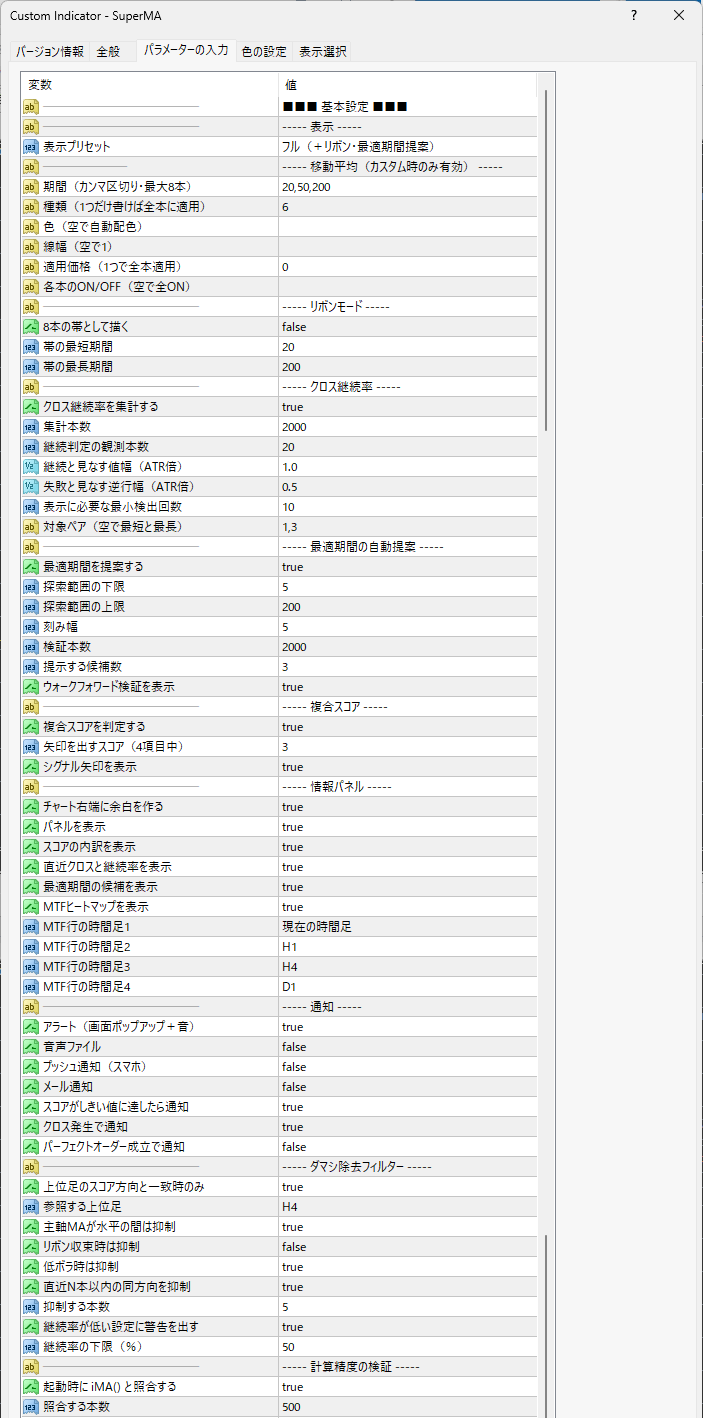Image resolution: width=703 pixels, height=1418 pixels.
Task: Click the boolean icon beside 8本の帯として描く
Action: pyautogui.click(x=30, y=327)
